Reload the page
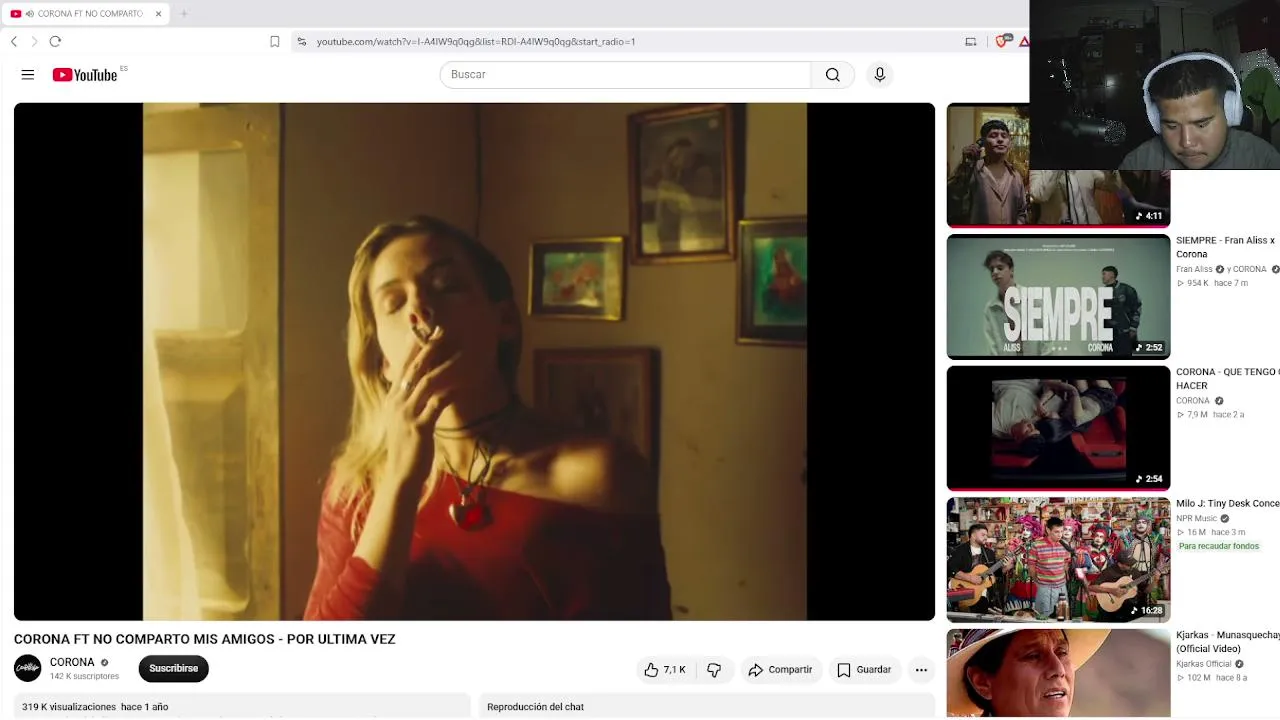 [56, 41]
